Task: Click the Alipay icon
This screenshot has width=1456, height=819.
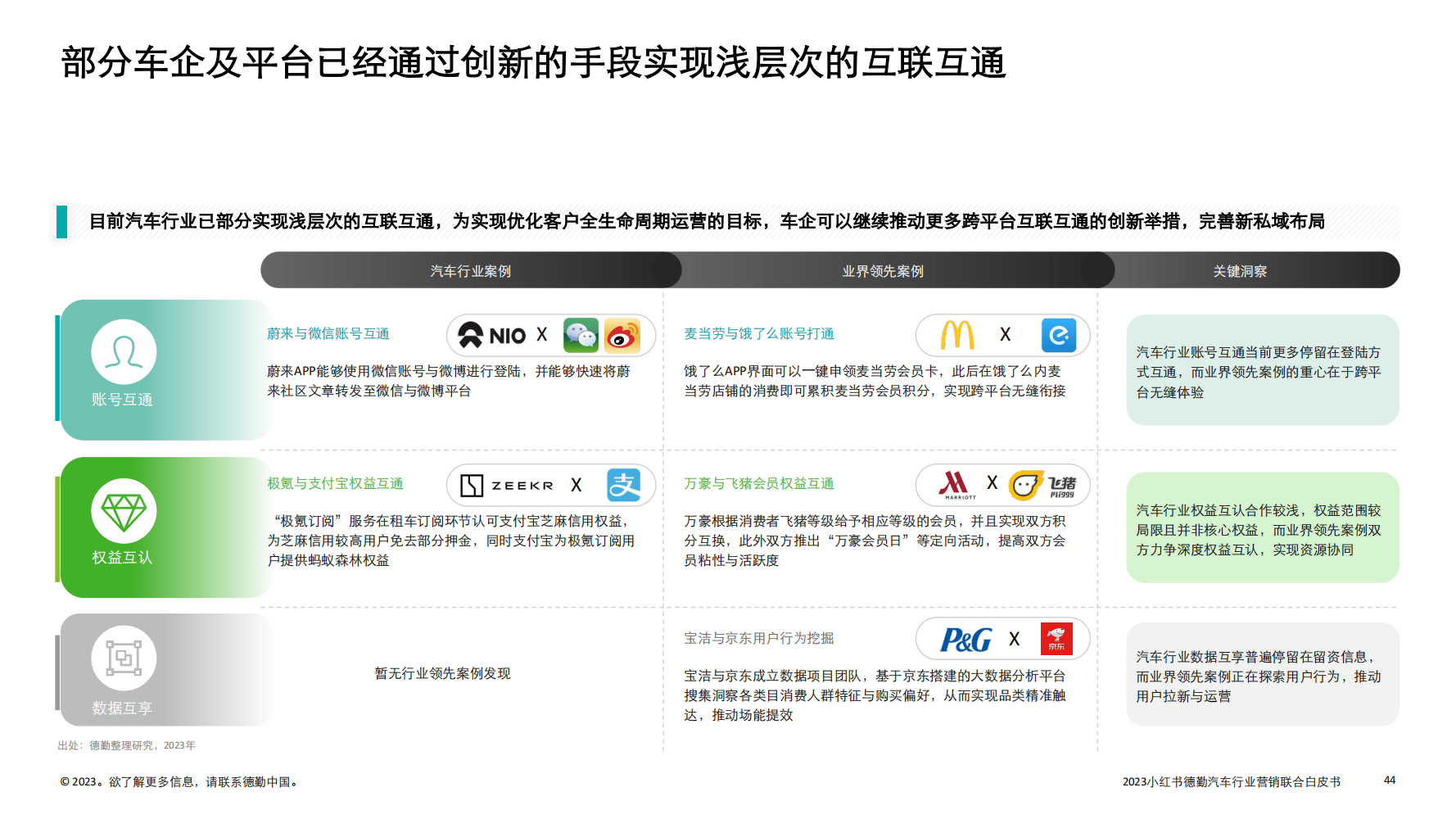Action: coord(624,485)
